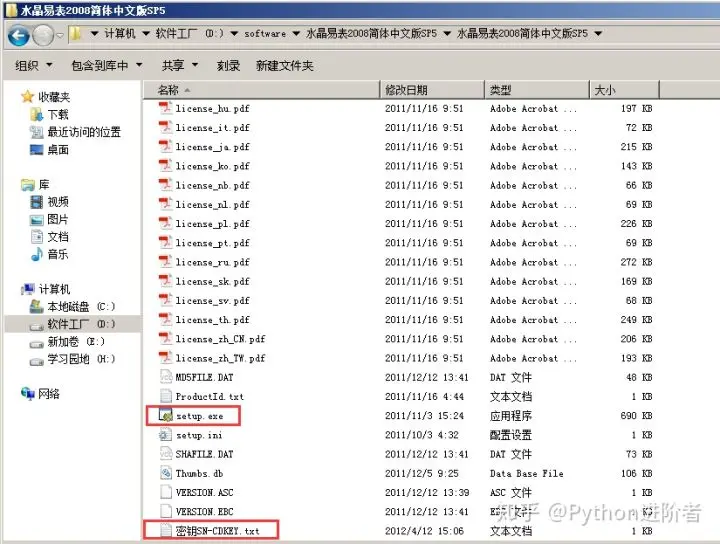Select the setup.ini settings file icon

pyautogui.click(x=165, y=435)
